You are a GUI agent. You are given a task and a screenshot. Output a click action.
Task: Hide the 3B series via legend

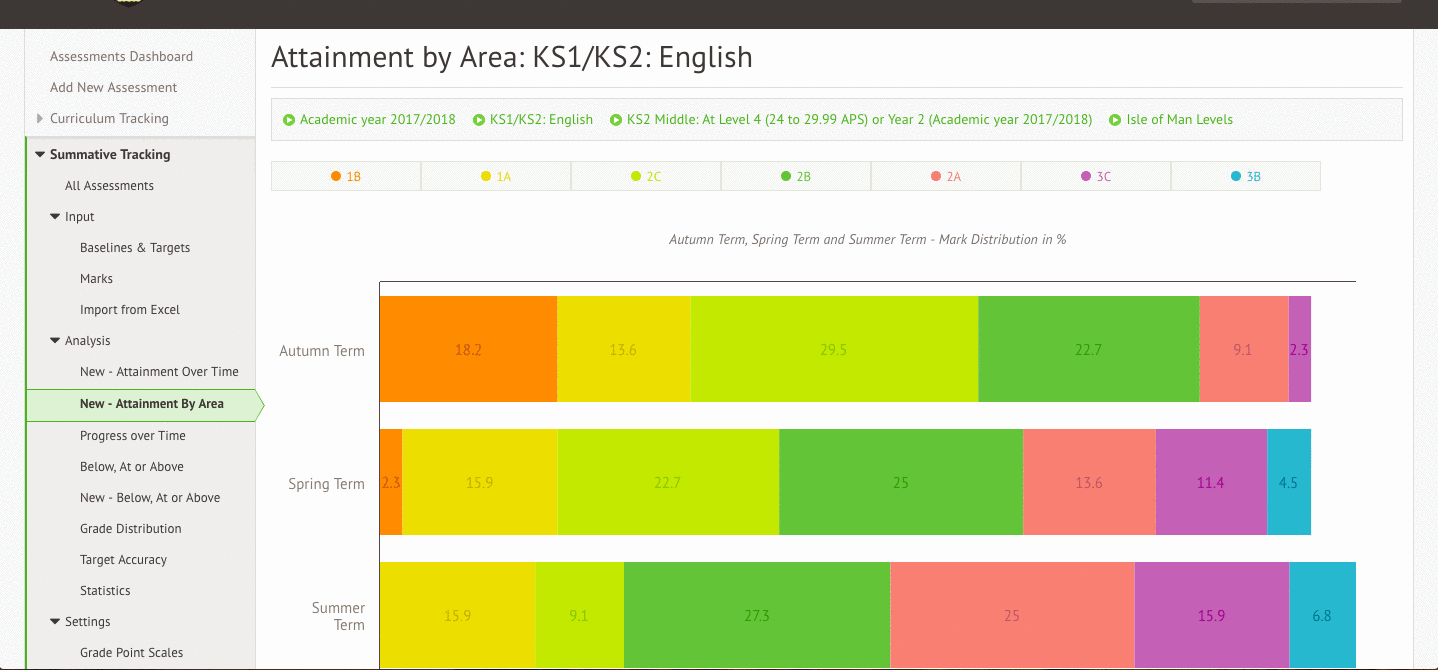tap(1245, 176)
